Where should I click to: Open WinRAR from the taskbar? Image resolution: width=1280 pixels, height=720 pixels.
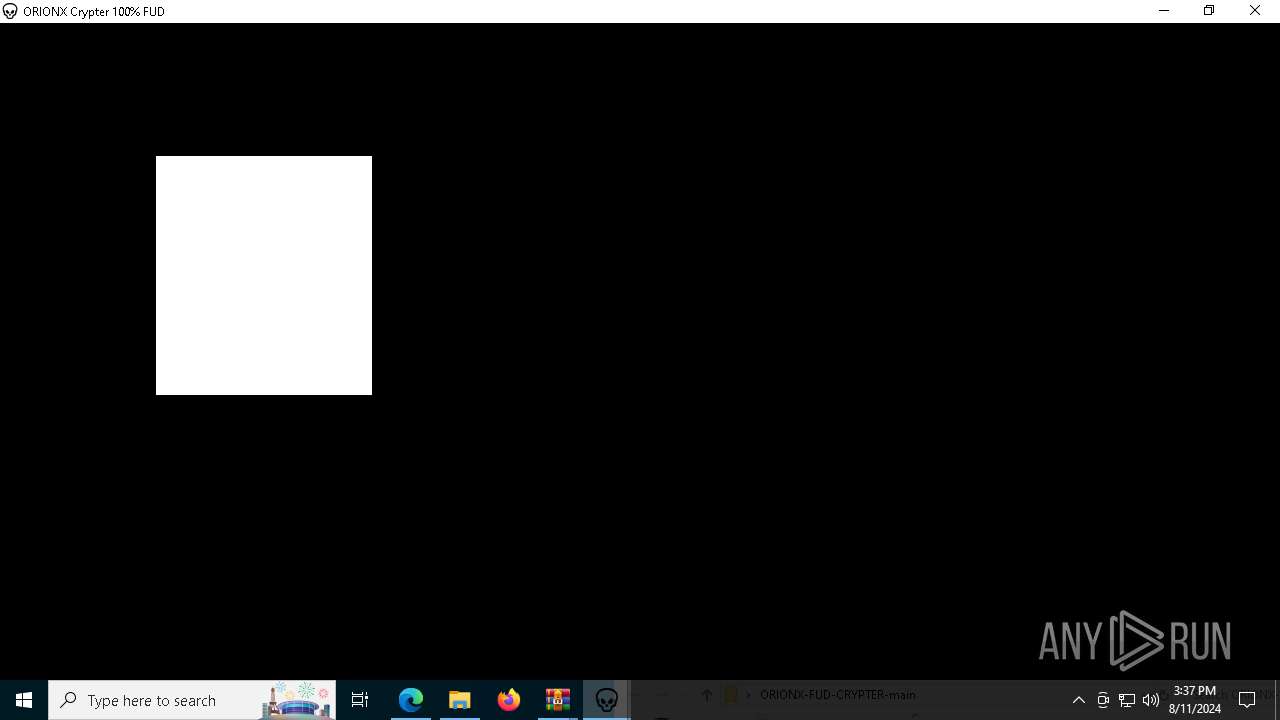[558, 700]
